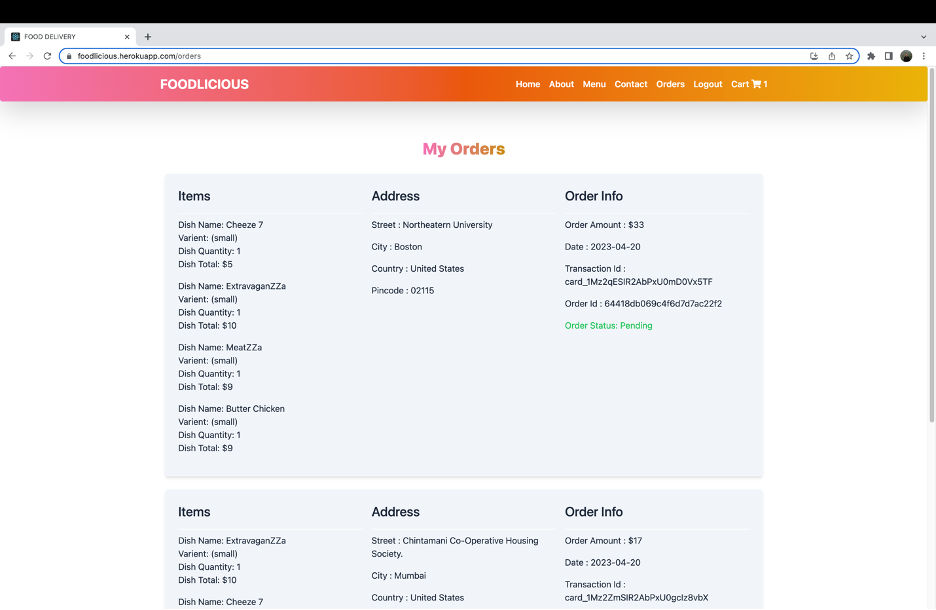Click the back navigation arrow
Image resolution: width=936 pixels, height=610 pixels.
pos(11,56)
